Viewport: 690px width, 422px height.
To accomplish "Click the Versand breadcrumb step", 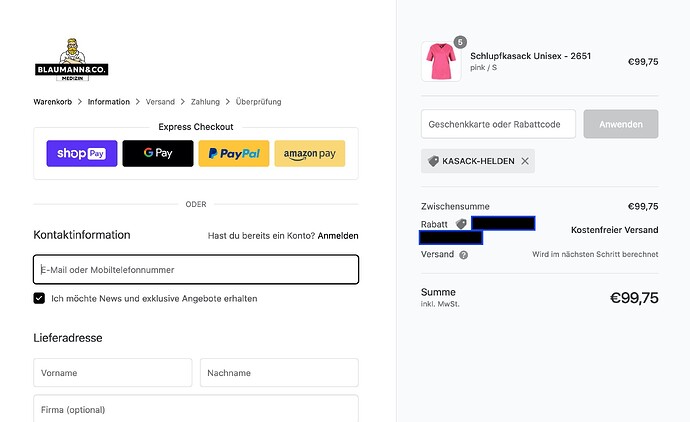I will 160,102.
